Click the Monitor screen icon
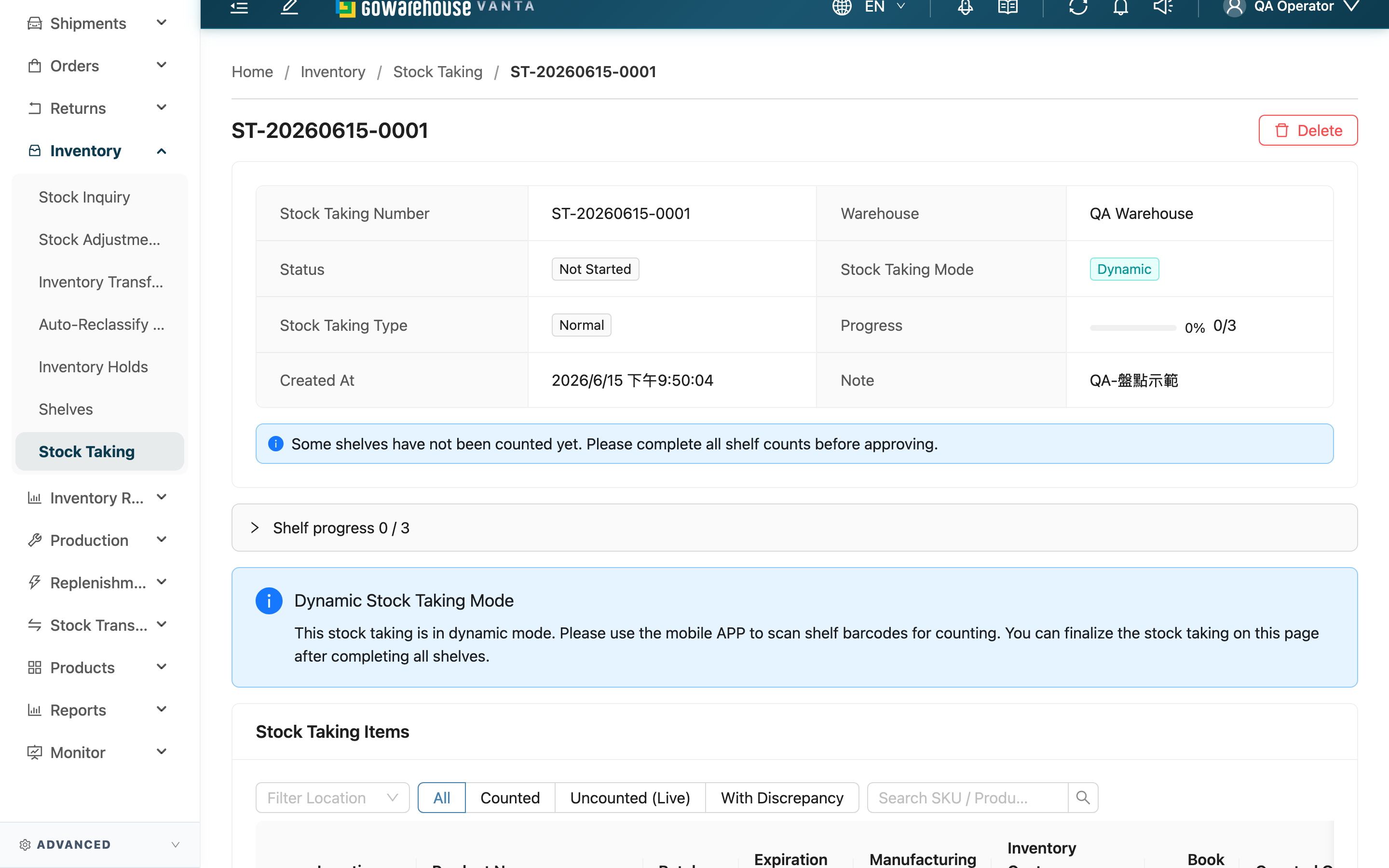This screenshot has height=868, width=1389. click(x=34, y=752)
